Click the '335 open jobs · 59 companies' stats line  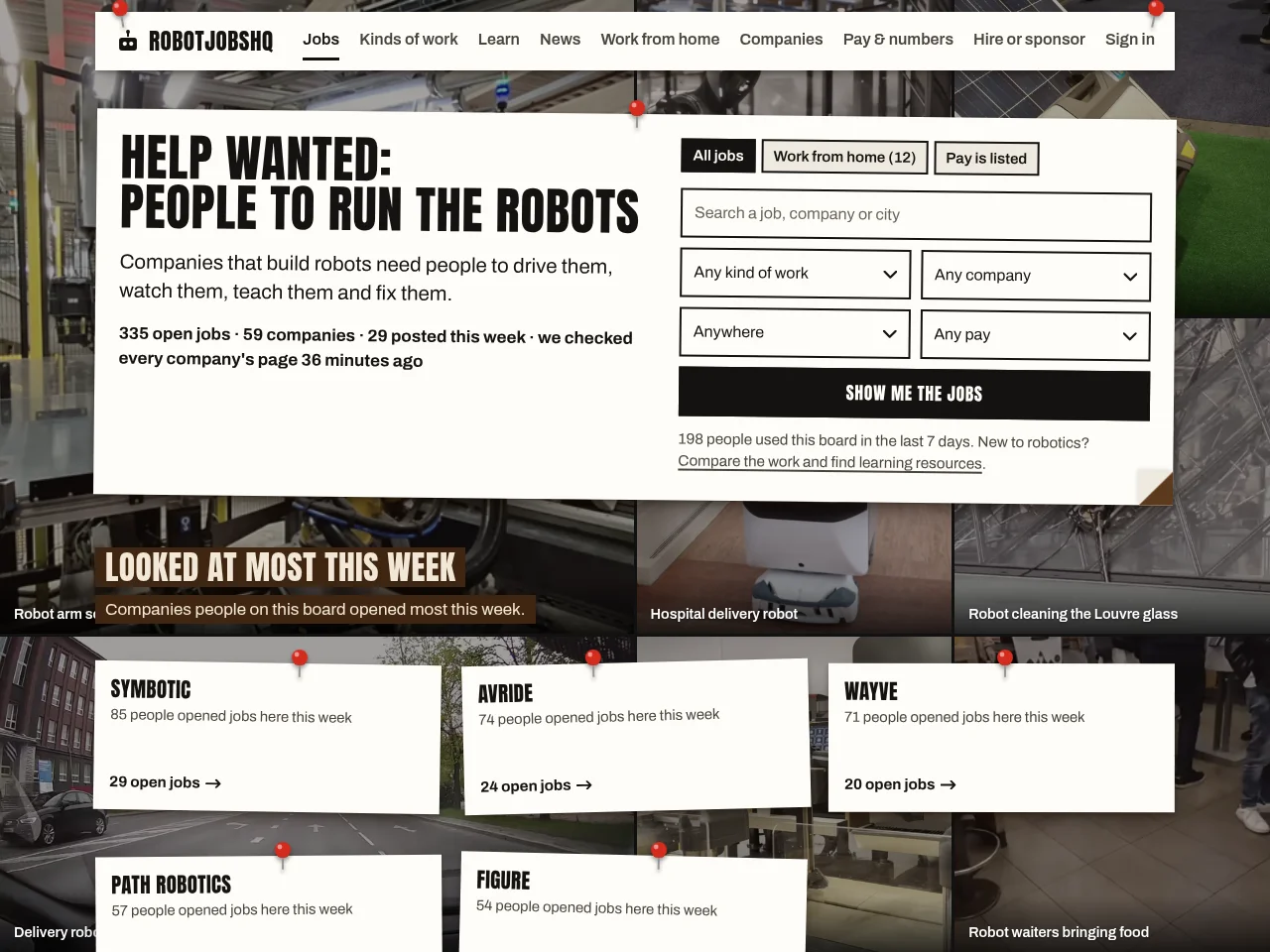point(375,347)
